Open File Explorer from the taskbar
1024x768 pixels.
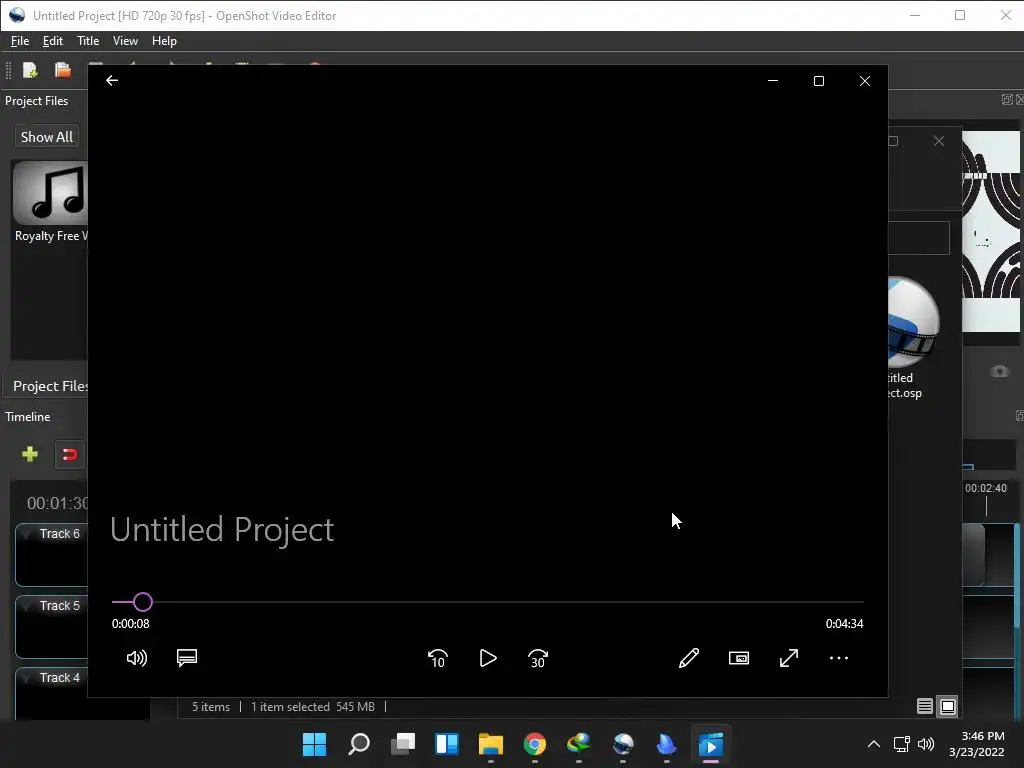pos(490,744)
